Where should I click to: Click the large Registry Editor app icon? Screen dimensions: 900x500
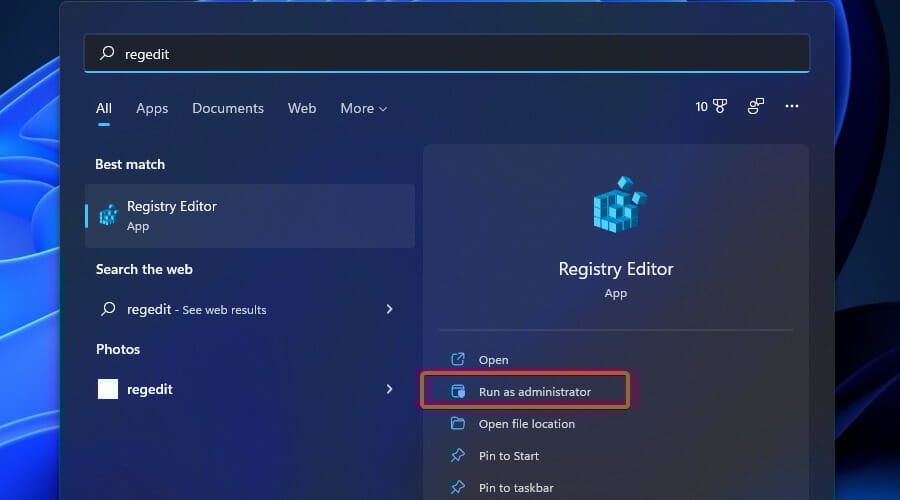(x=619, y=205)
